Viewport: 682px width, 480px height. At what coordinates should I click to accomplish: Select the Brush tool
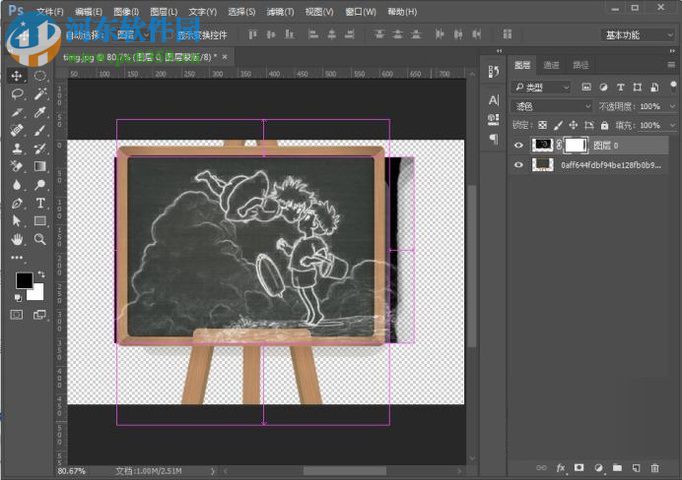[40, 130]
